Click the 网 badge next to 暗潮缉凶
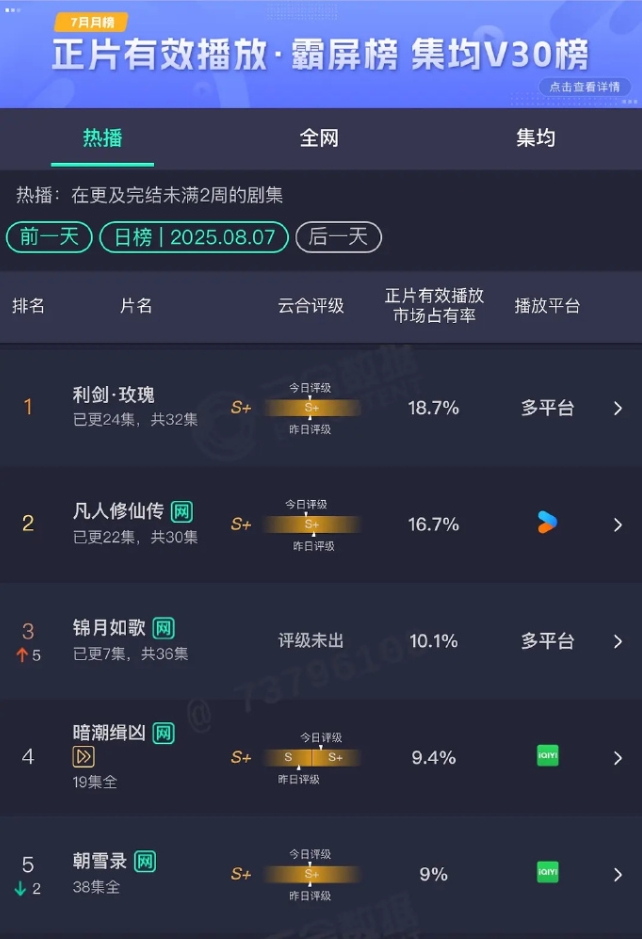Viewport: 642px width, 939px height. pyautogui.click(x=164, y=734)
